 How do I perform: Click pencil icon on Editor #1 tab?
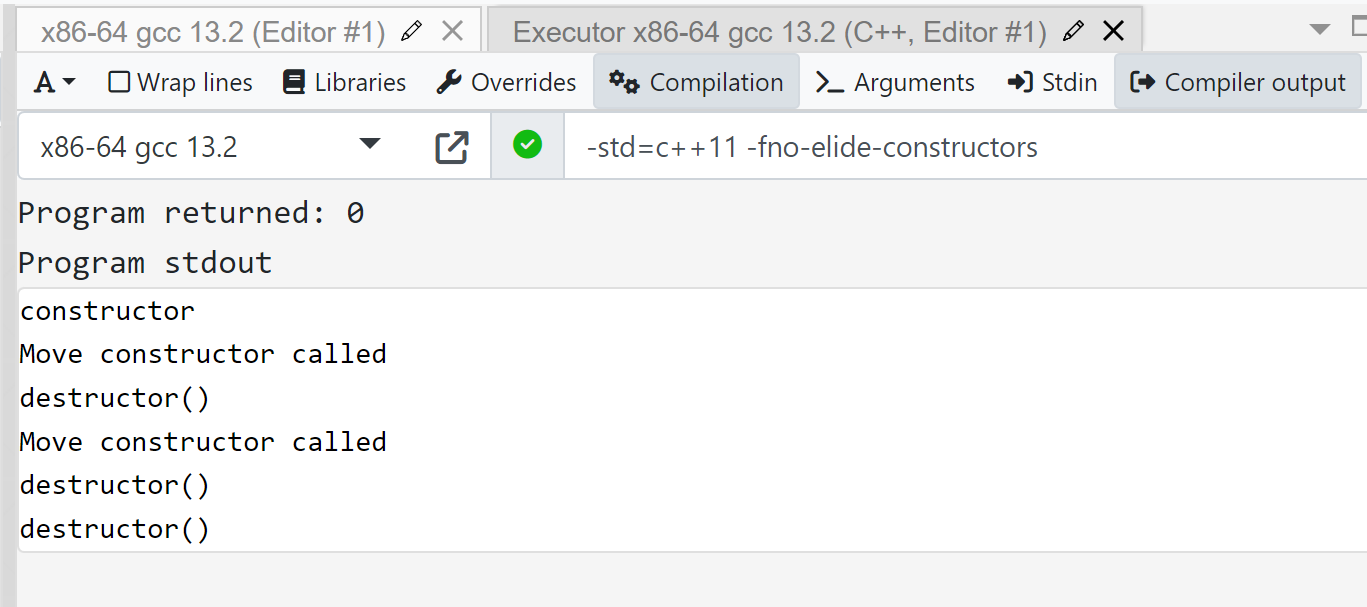coord(410,32)
